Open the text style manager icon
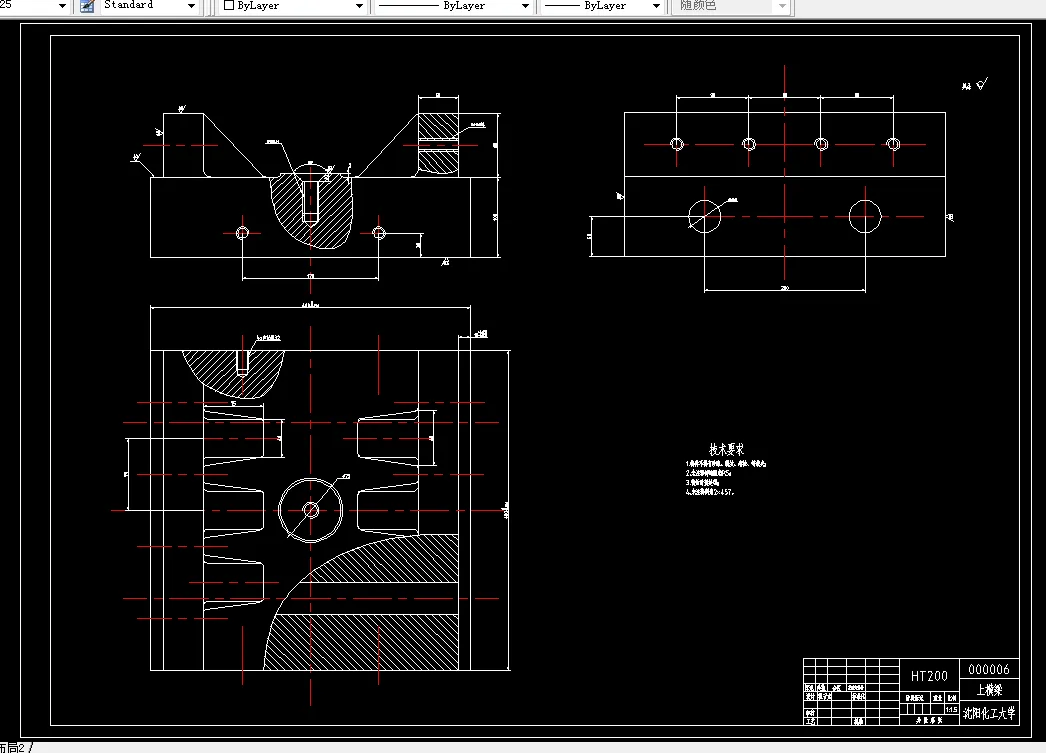Screen dimensions: 1046x753 coord(87,6)
